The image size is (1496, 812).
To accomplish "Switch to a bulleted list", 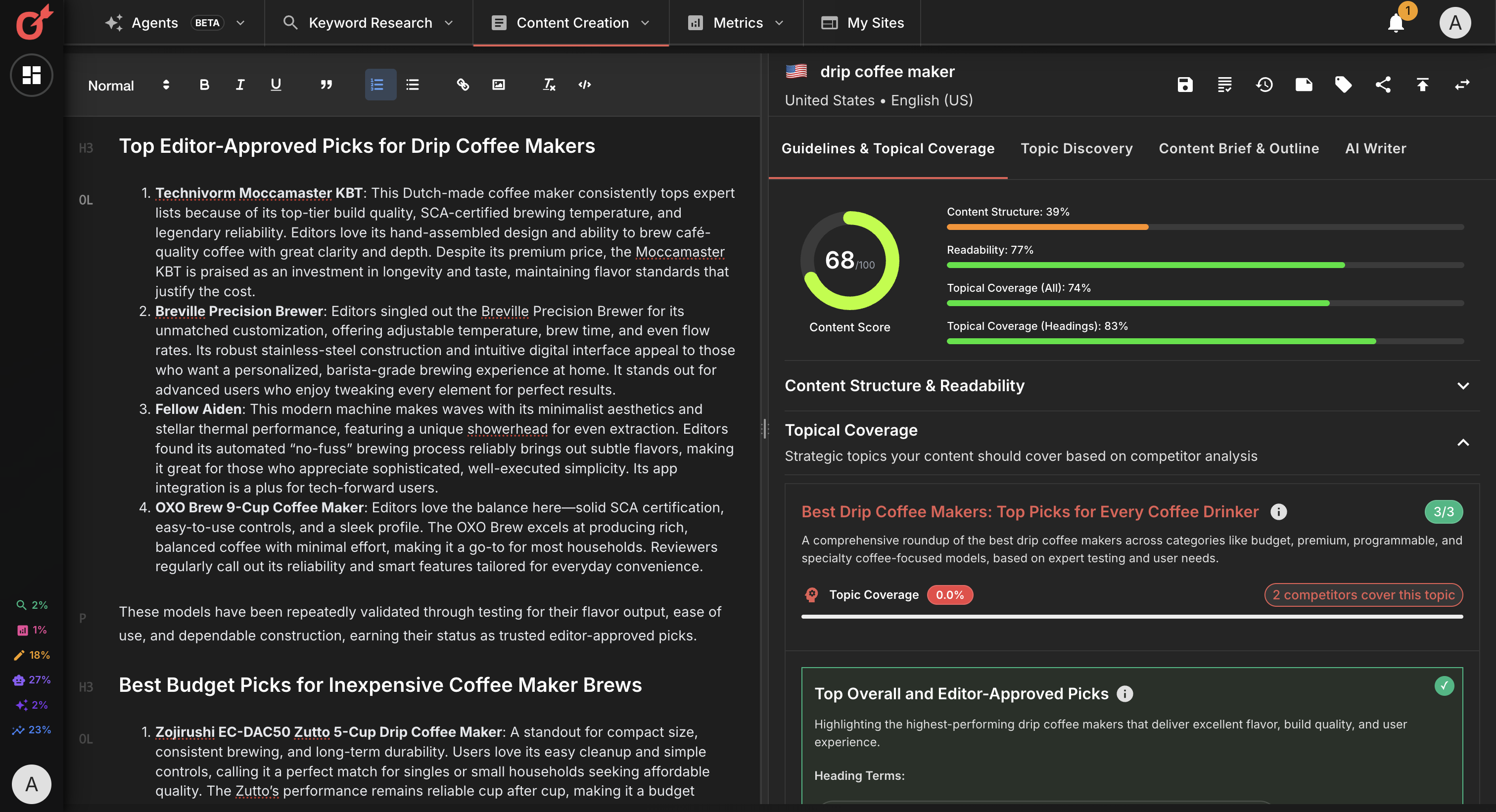I will (412, 85).
